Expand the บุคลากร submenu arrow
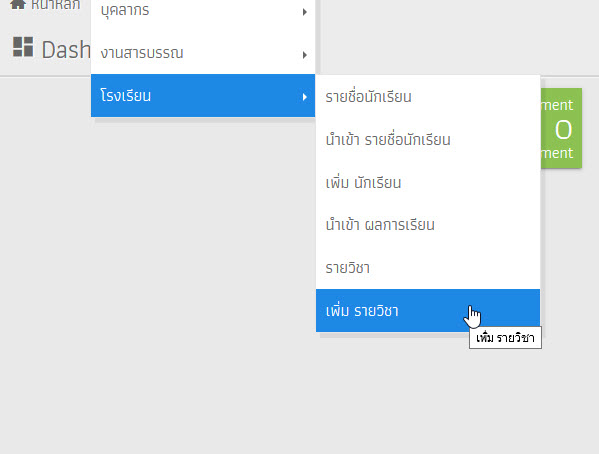 pos(304,12)
